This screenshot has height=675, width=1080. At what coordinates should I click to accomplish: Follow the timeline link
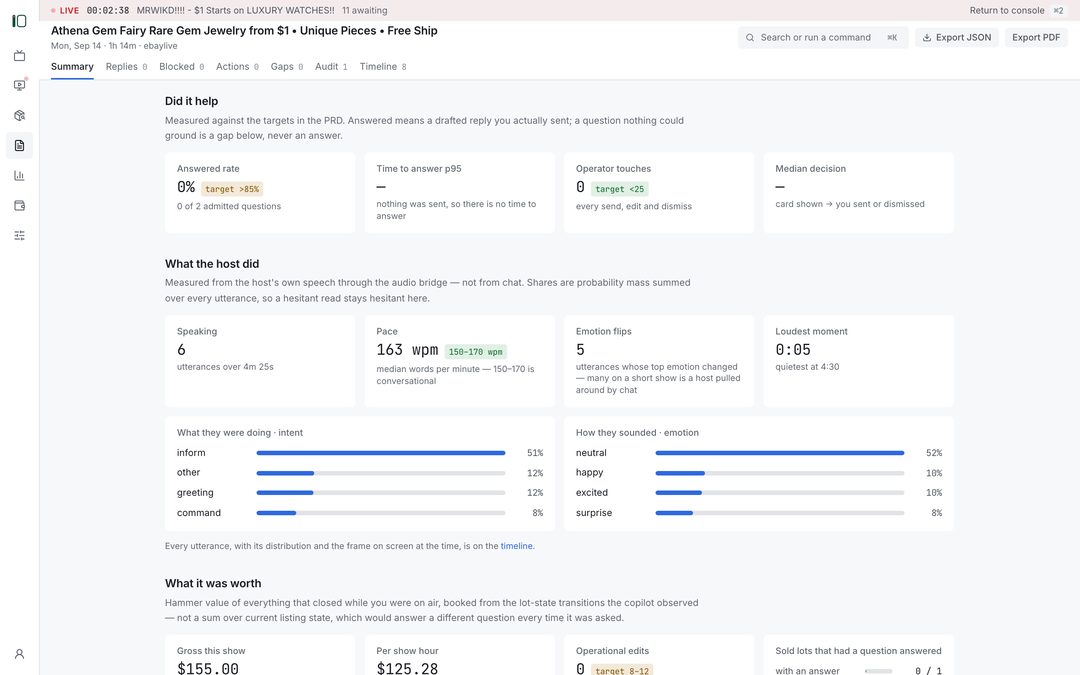(517, 546)
